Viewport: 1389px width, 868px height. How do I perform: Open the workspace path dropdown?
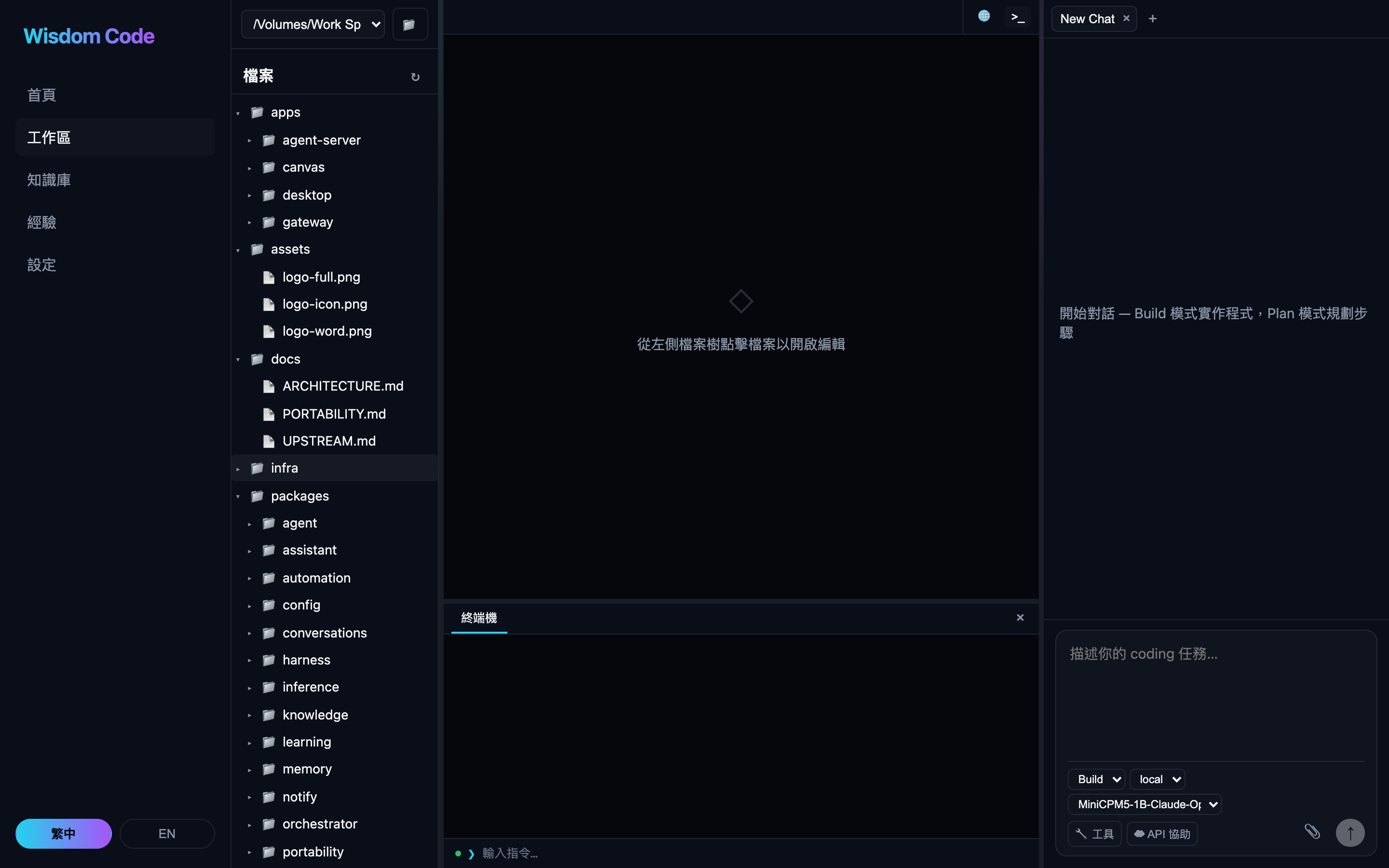pyautogui.click(x=313, y=24)
